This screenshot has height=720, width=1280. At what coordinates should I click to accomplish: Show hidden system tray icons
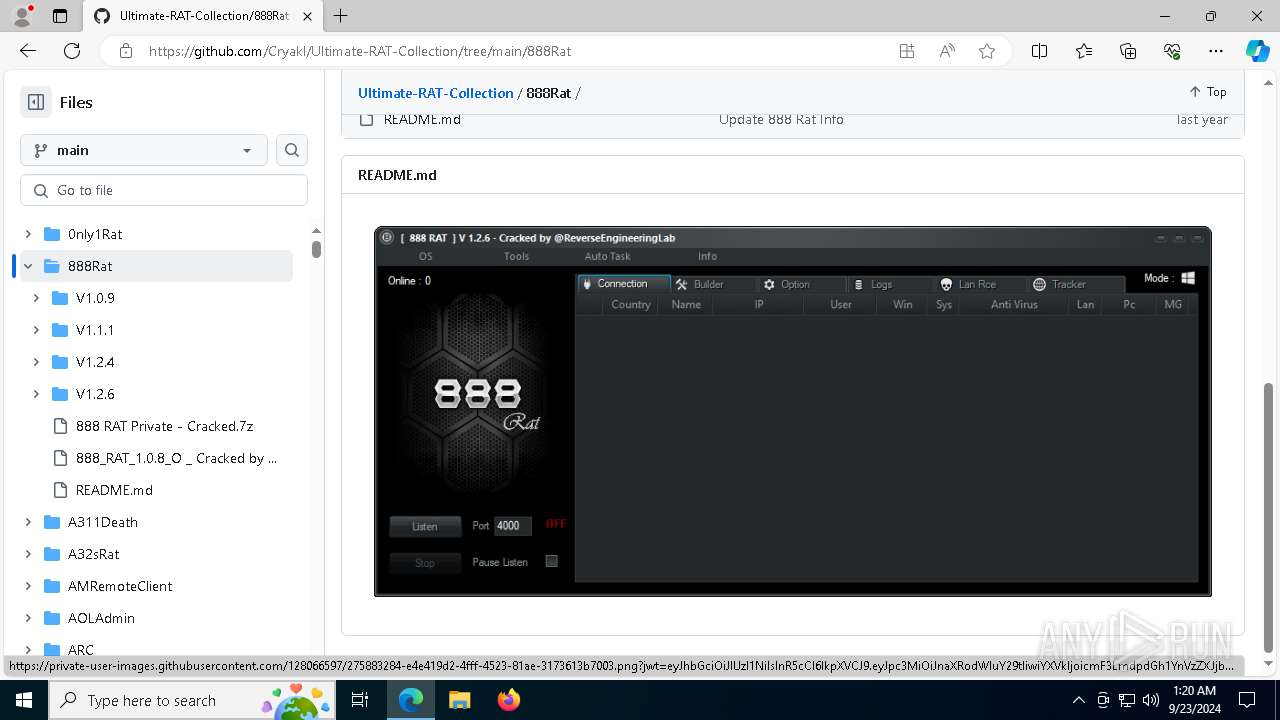pos(1078,700)
